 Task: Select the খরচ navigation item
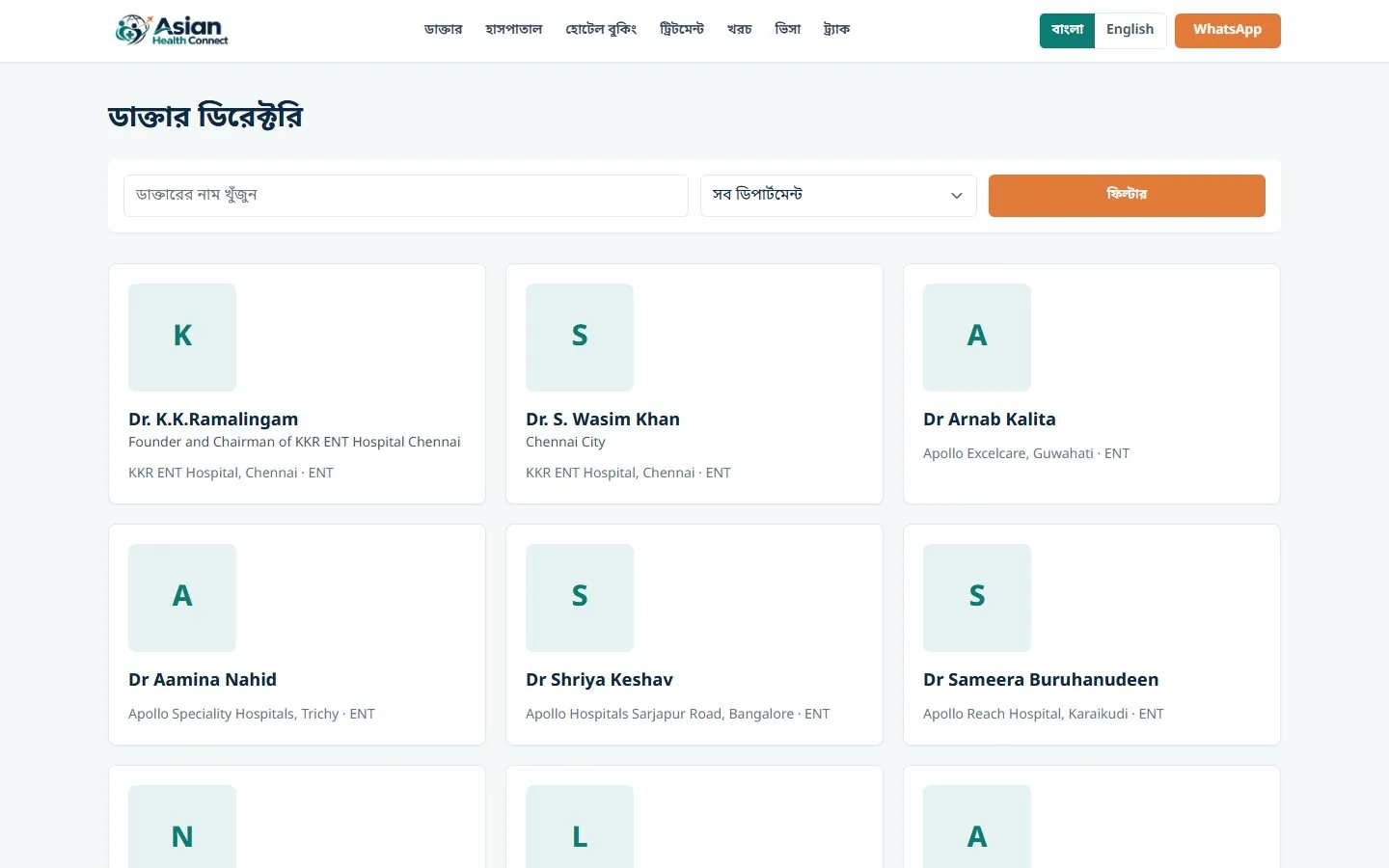[740, 30]
